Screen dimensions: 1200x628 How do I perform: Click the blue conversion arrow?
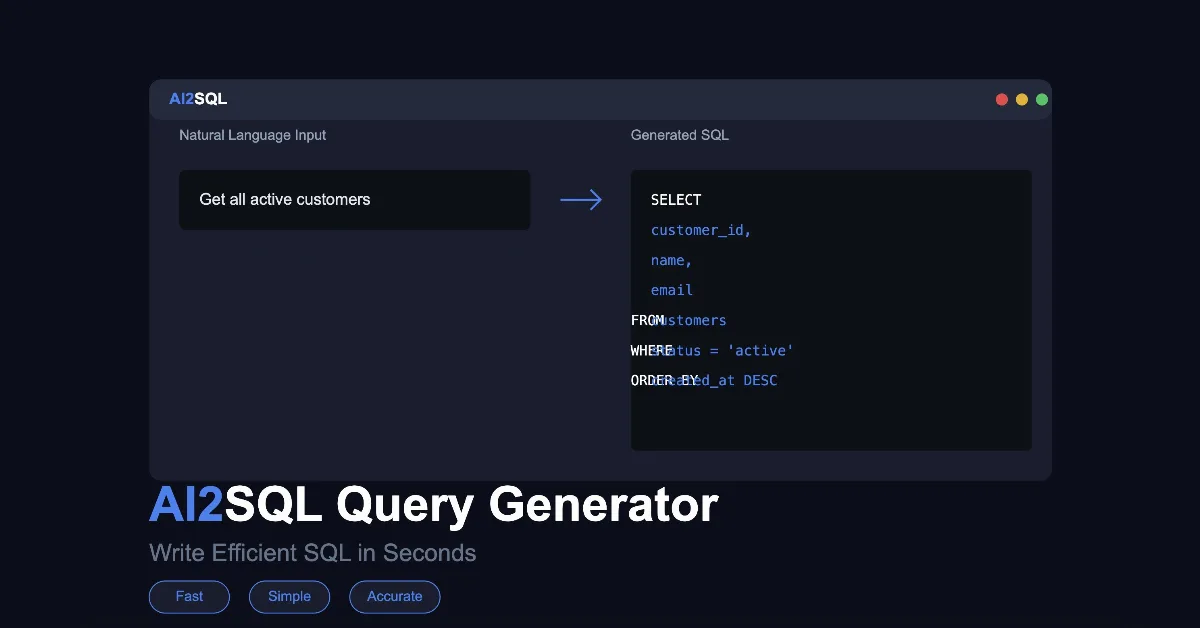pyautogui.click(x=581, y=200)
